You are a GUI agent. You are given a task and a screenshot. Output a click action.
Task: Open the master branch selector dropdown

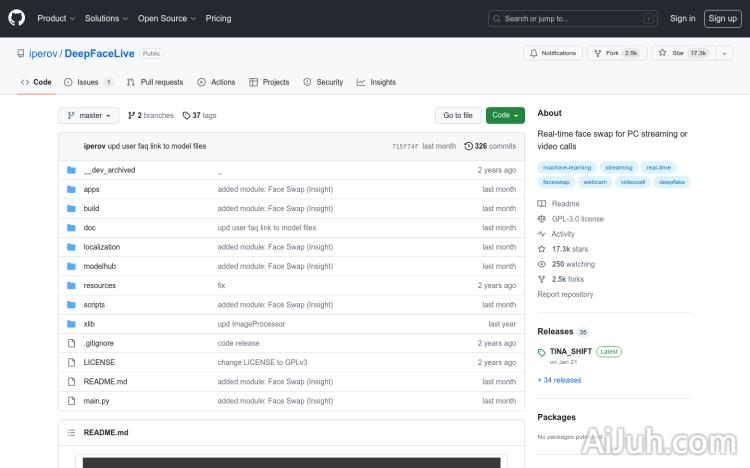coord(88,116)
